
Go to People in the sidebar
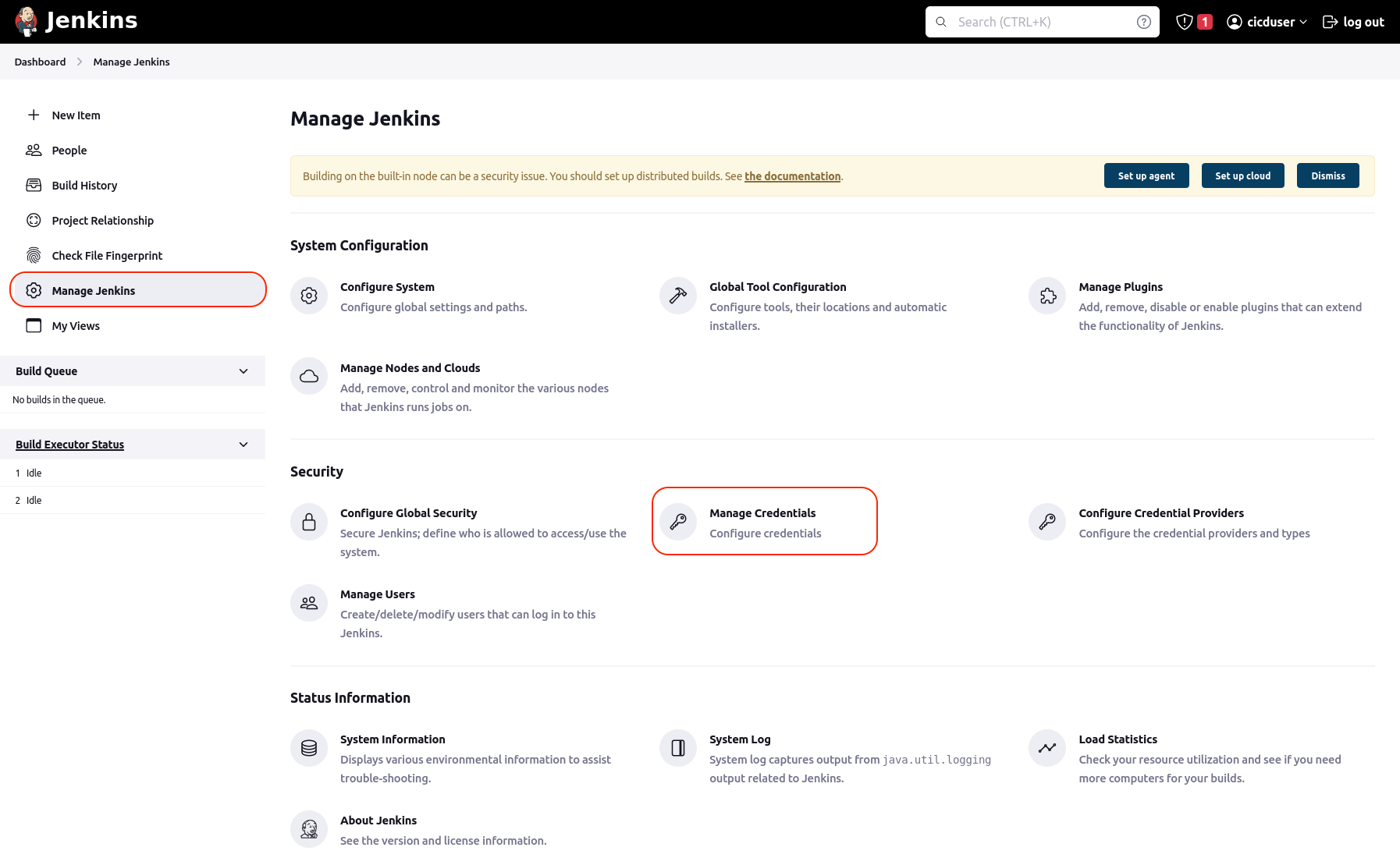pyautogui.click(x=69, y=151)
